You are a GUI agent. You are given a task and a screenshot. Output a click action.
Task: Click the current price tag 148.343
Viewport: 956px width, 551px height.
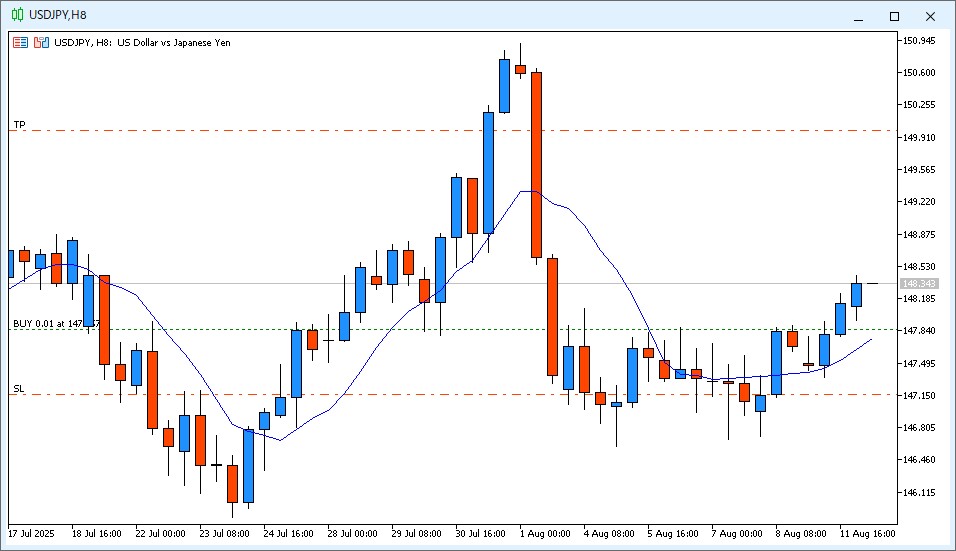pyautogui.click(x=919, y=283)
